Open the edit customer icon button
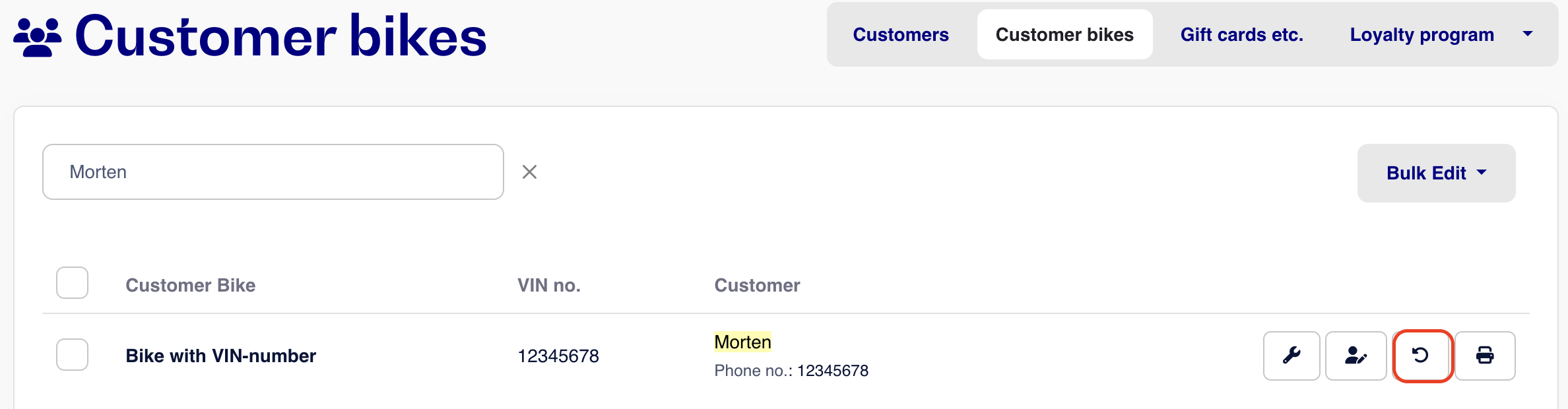Screen dimensions: 1568x409 (x=1356, y=356)
